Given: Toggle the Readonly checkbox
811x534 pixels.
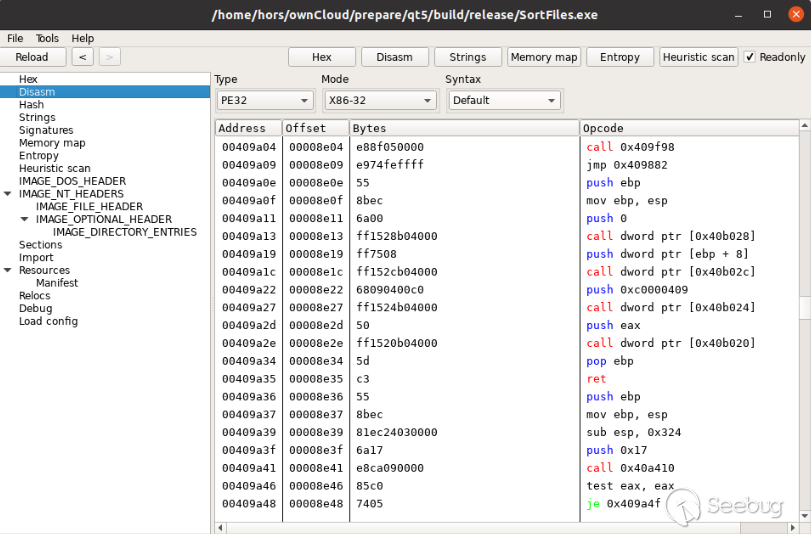Looking at the screenshot, I should [750, 57].
